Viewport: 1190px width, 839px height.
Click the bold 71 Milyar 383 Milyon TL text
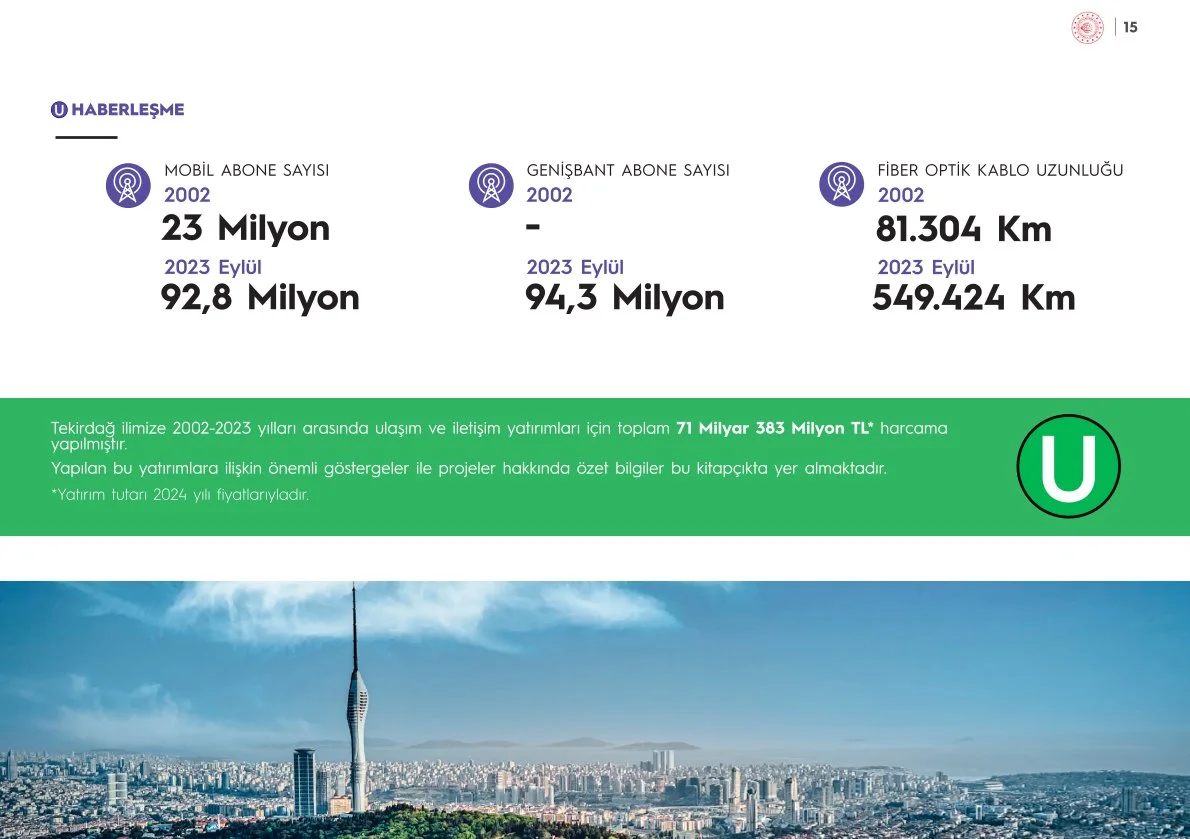(x=775, y=428)
